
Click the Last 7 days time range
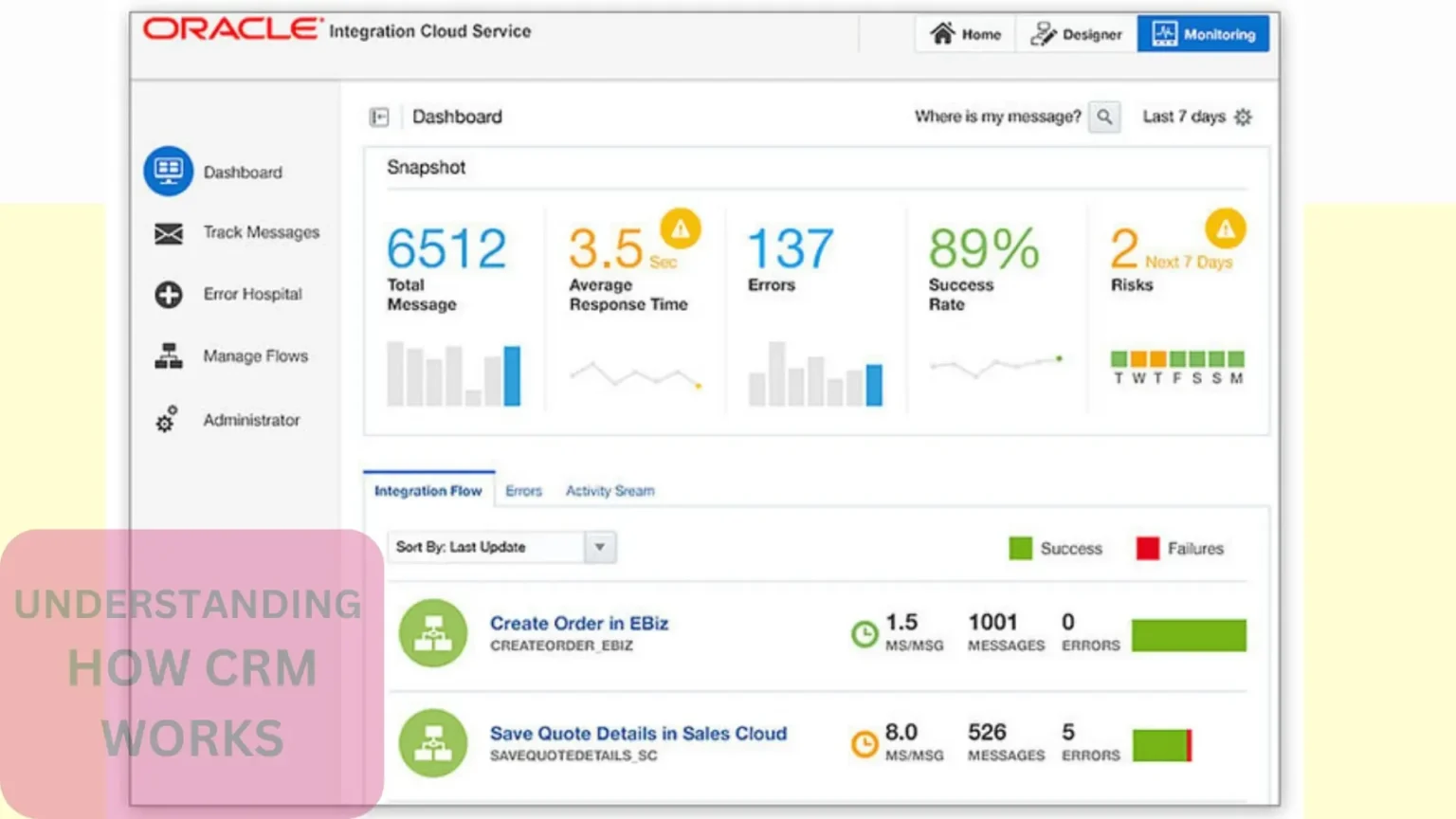1184,117
